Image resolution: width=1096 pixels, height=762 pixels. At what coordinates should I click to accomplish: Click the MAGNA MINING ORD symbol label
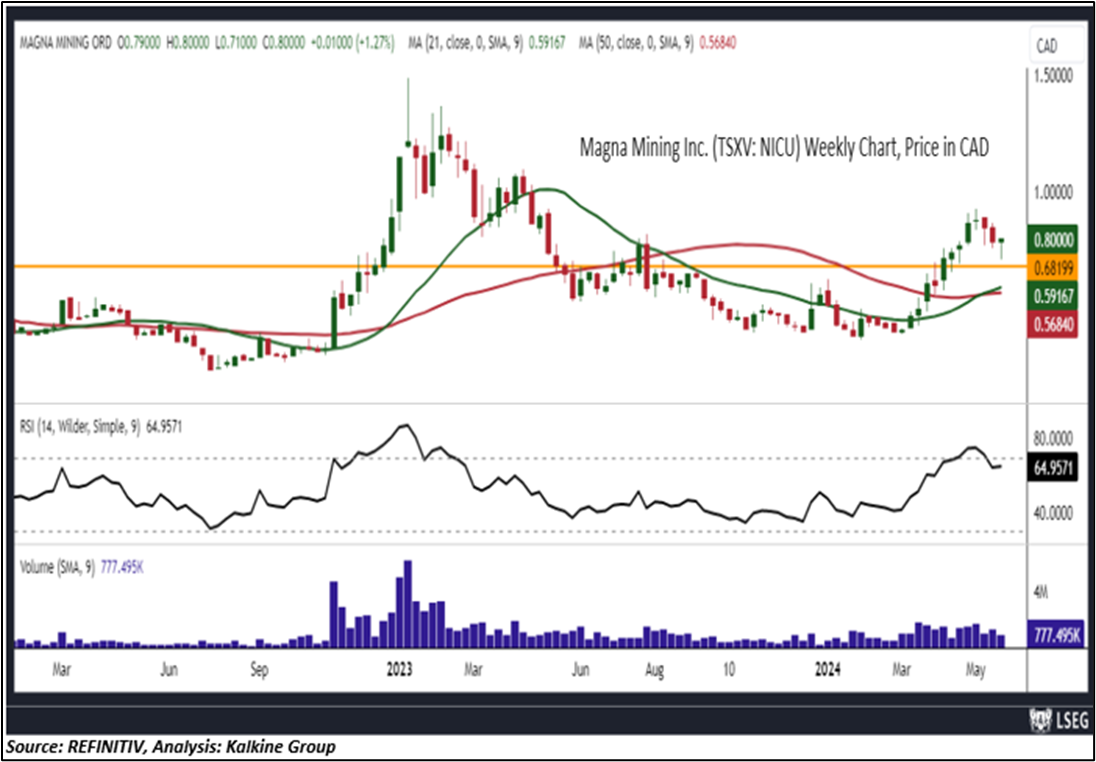pos(65,43)
